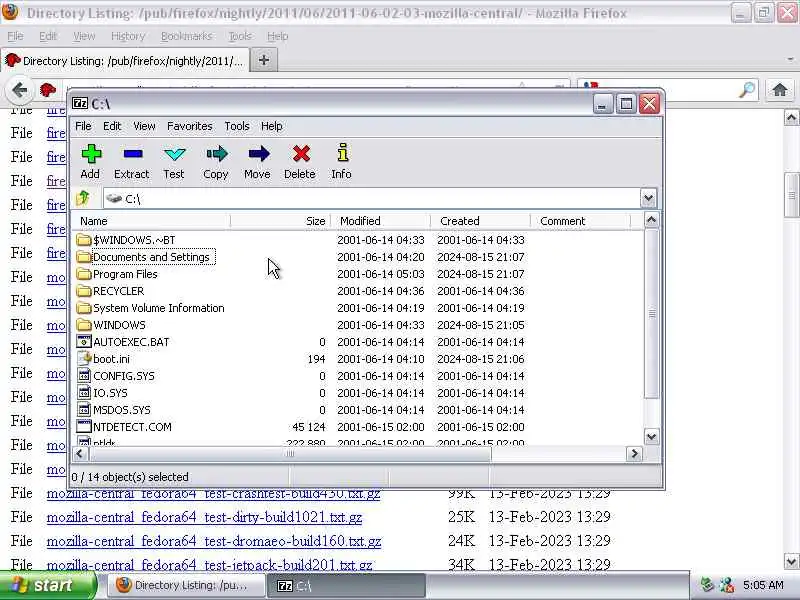
Task: Click the Move toolbar icon
Action: 258,154
